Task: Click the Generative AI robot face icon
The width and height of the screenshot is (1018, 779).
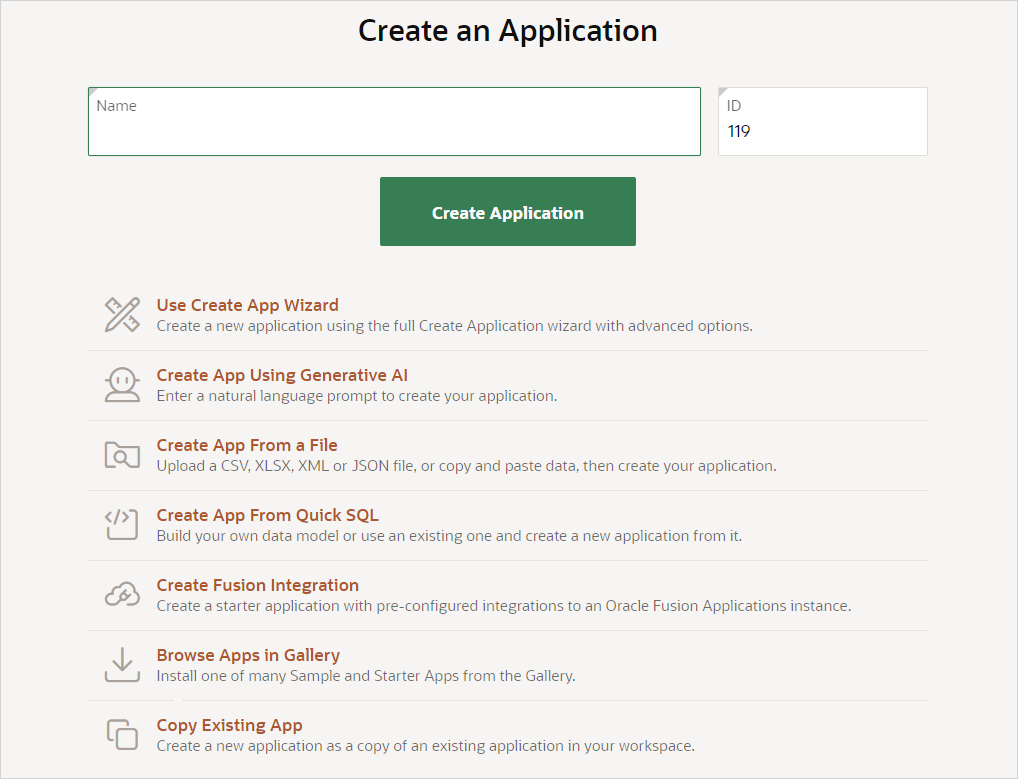Action: [122, 385]
